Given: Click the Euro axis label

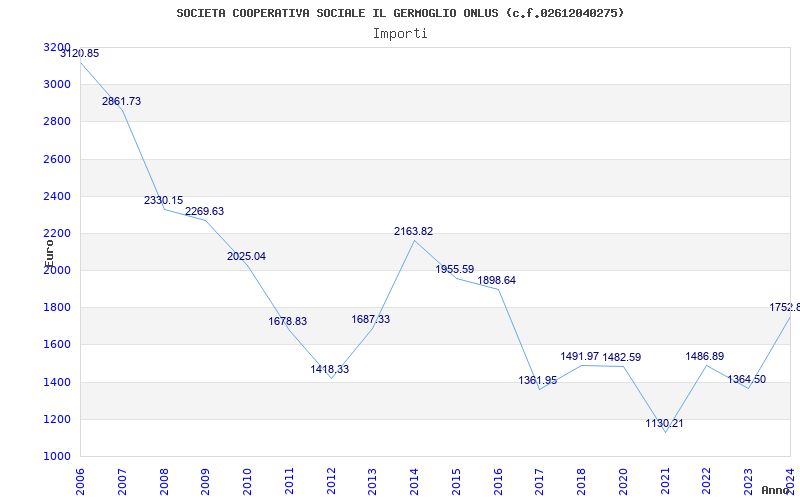Looking at the screenshot, I should pyautogui.click(x=49, y=253).
